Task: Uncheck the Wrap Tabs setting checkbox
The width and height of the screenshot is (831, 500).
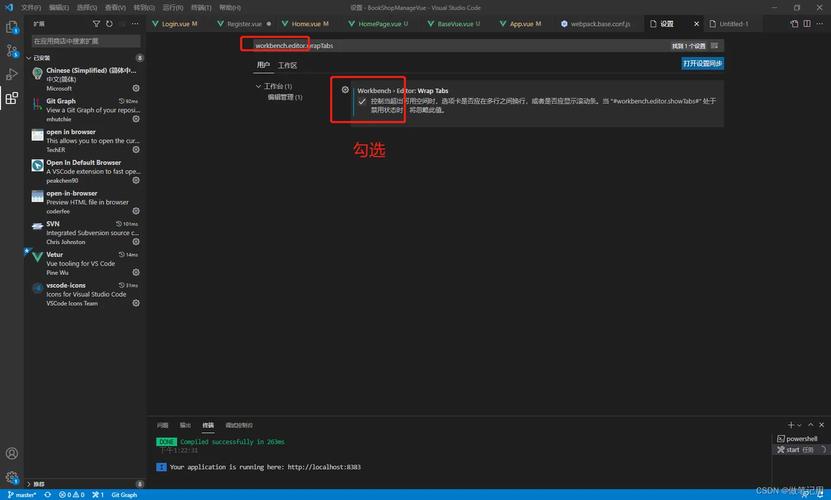Action: point(362,101)
